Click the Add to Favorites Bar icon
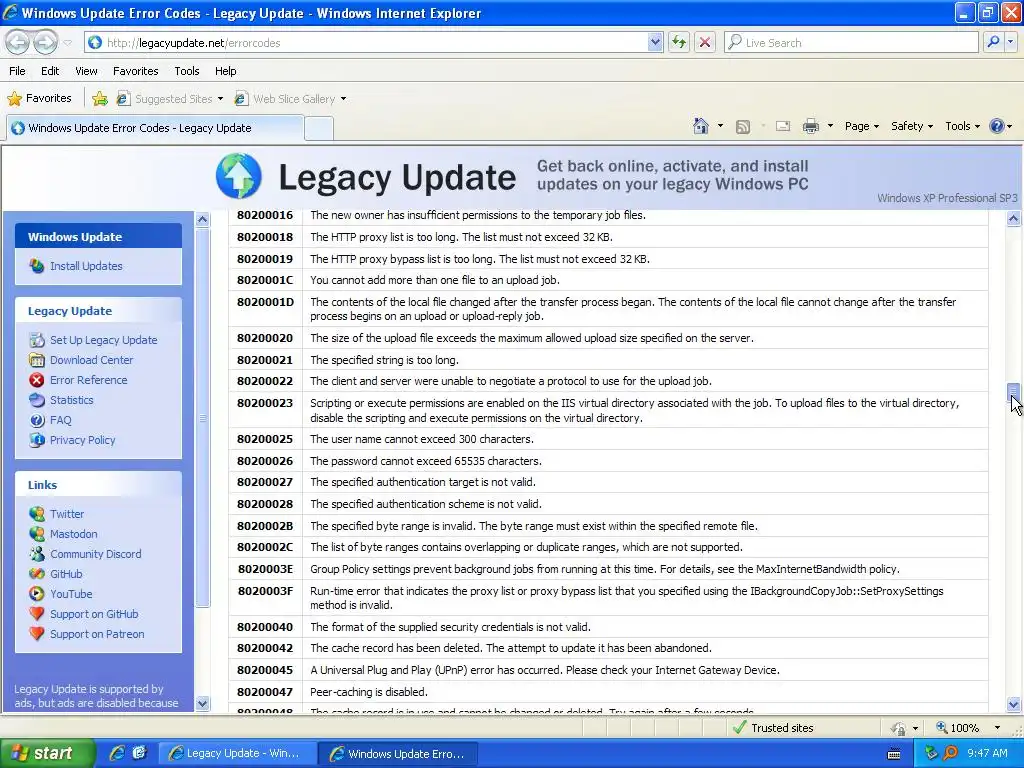This screenshot has height=768, width=1024. coord(100,99)
